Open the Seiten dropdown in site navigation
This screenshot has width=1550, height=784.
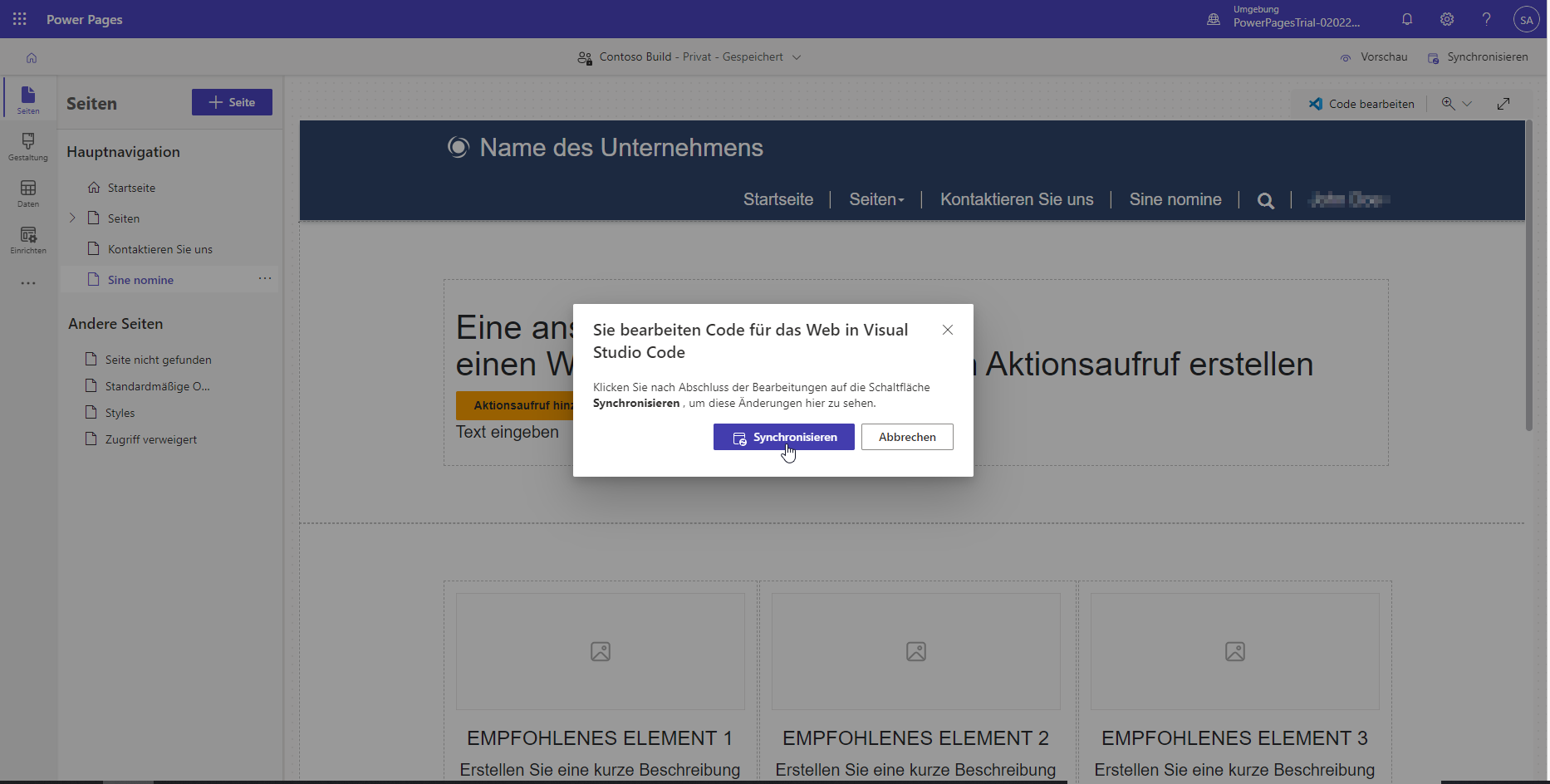point(876,199)
